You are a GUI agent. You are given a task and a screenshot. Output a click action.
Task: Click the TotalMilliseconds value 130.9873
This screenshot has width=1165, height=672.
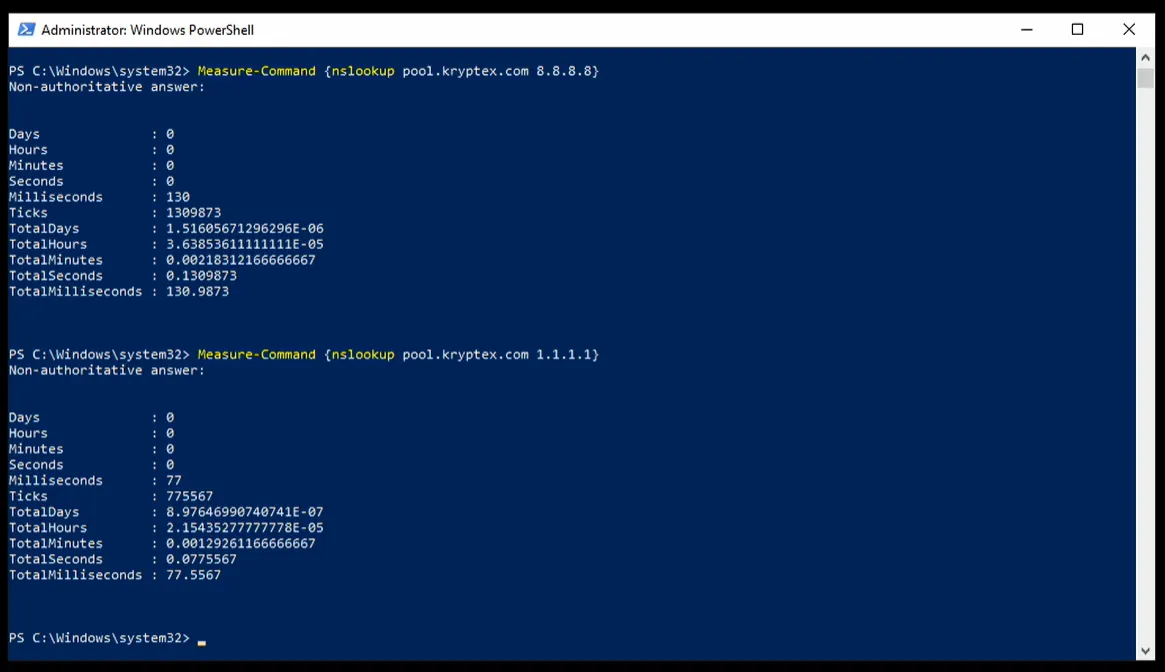coord(197,292)
